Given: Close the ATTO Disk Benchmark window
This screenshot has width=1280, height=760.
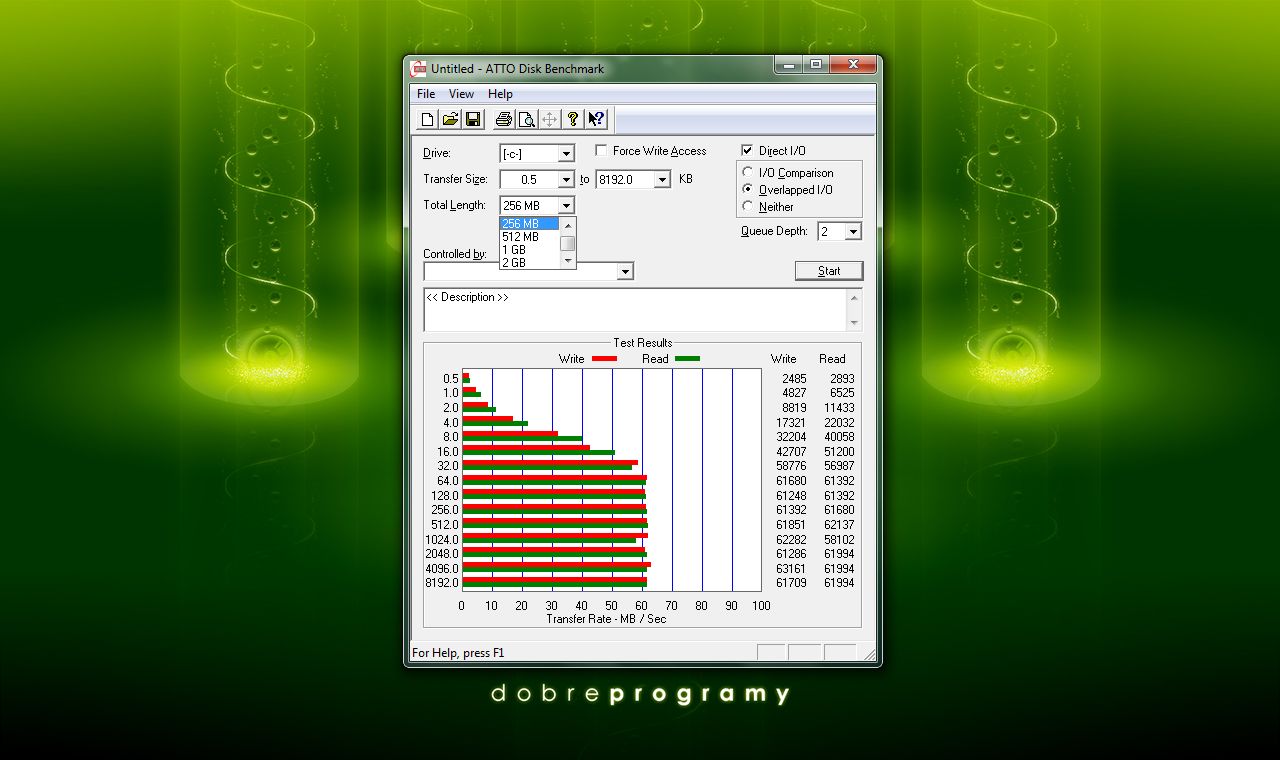Looking at the screenshot, I should [853, 65].
